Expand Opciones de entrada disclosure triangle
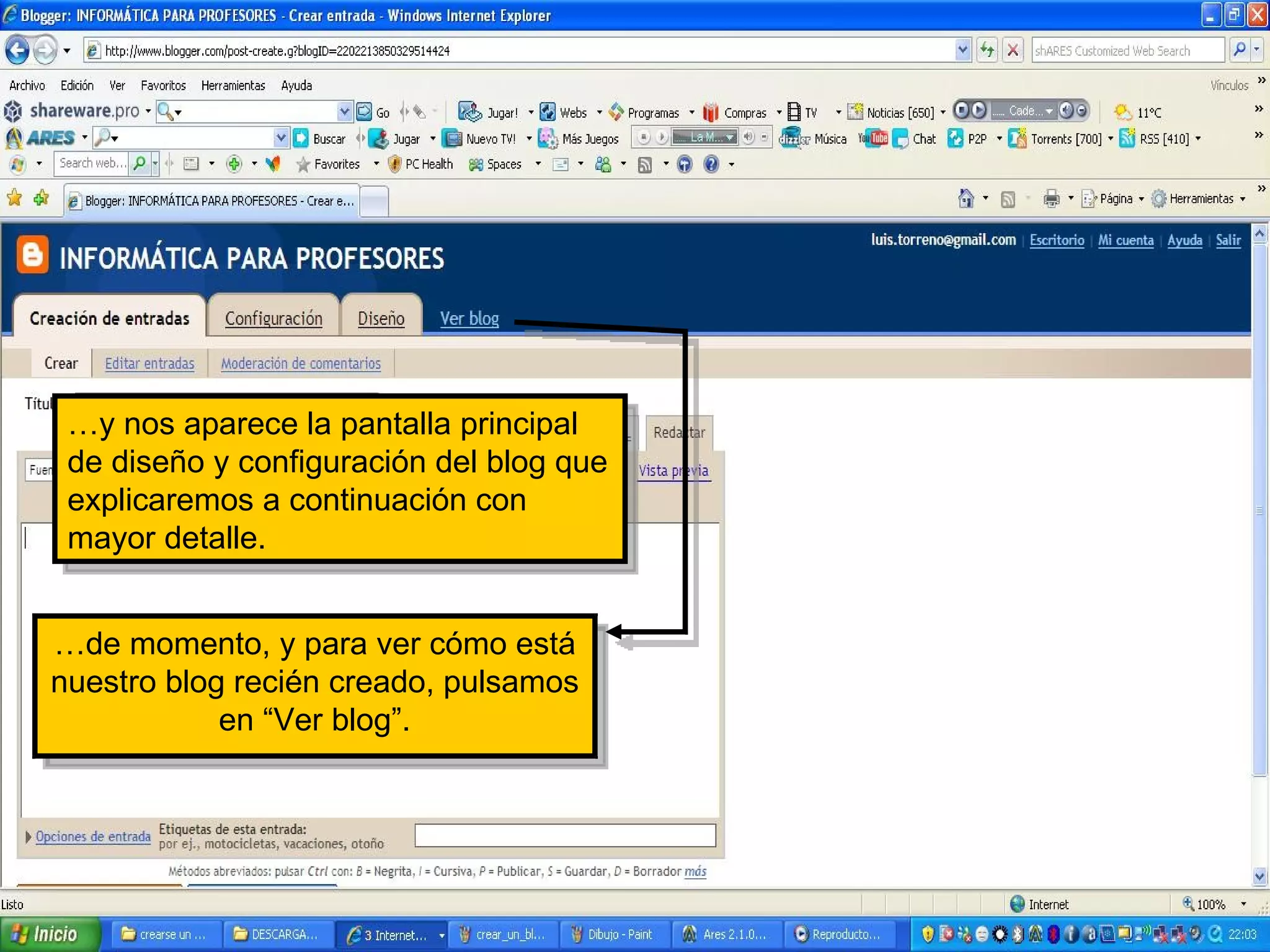Screen dimensions: 1270x952 [x=29, y=837]
